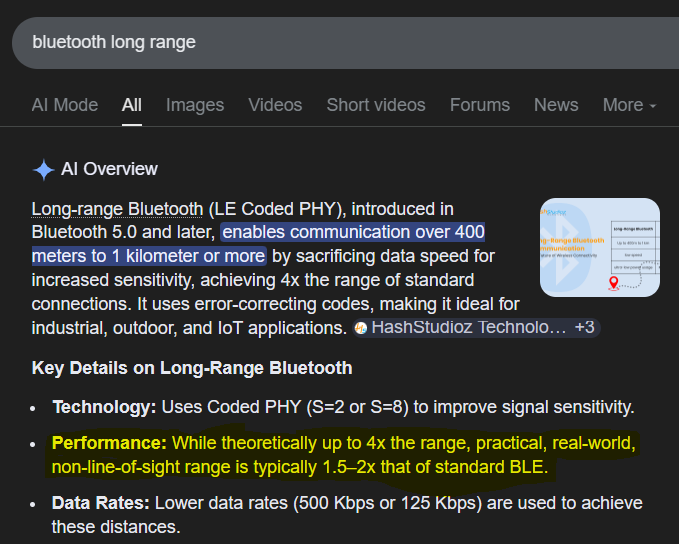This screenshot has height=544, width=679.
Task: Open the HashStudioz Technolo… source chip
Action: pyautogui.click(x=477, y=327)
